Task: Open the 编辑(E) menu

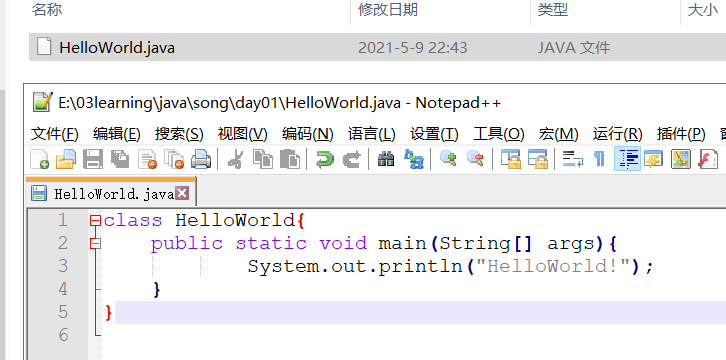Action: [x=117, y=134]
